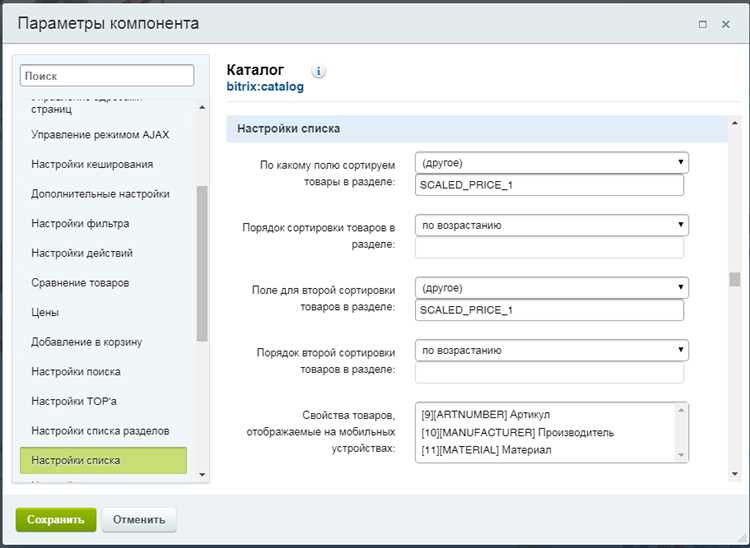The width and height of the screenshot is (750, 548).
Task: Click the Отменить button
Action: pyautogui.click(x=139, y=520)
